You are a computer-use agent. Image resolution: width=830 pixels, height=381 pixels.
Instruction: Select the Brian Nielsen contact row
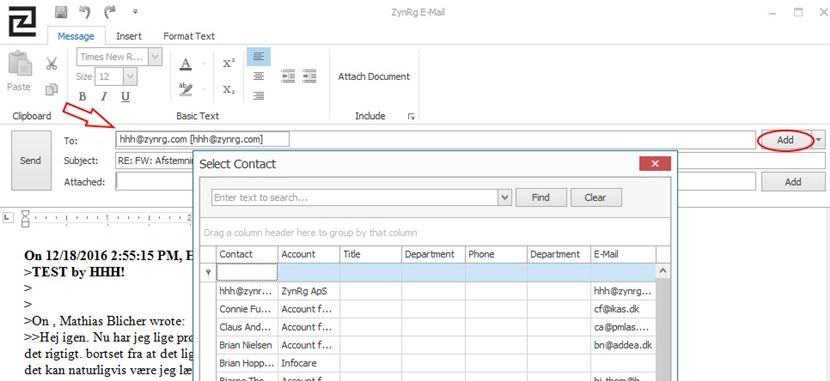pos(428,345)
